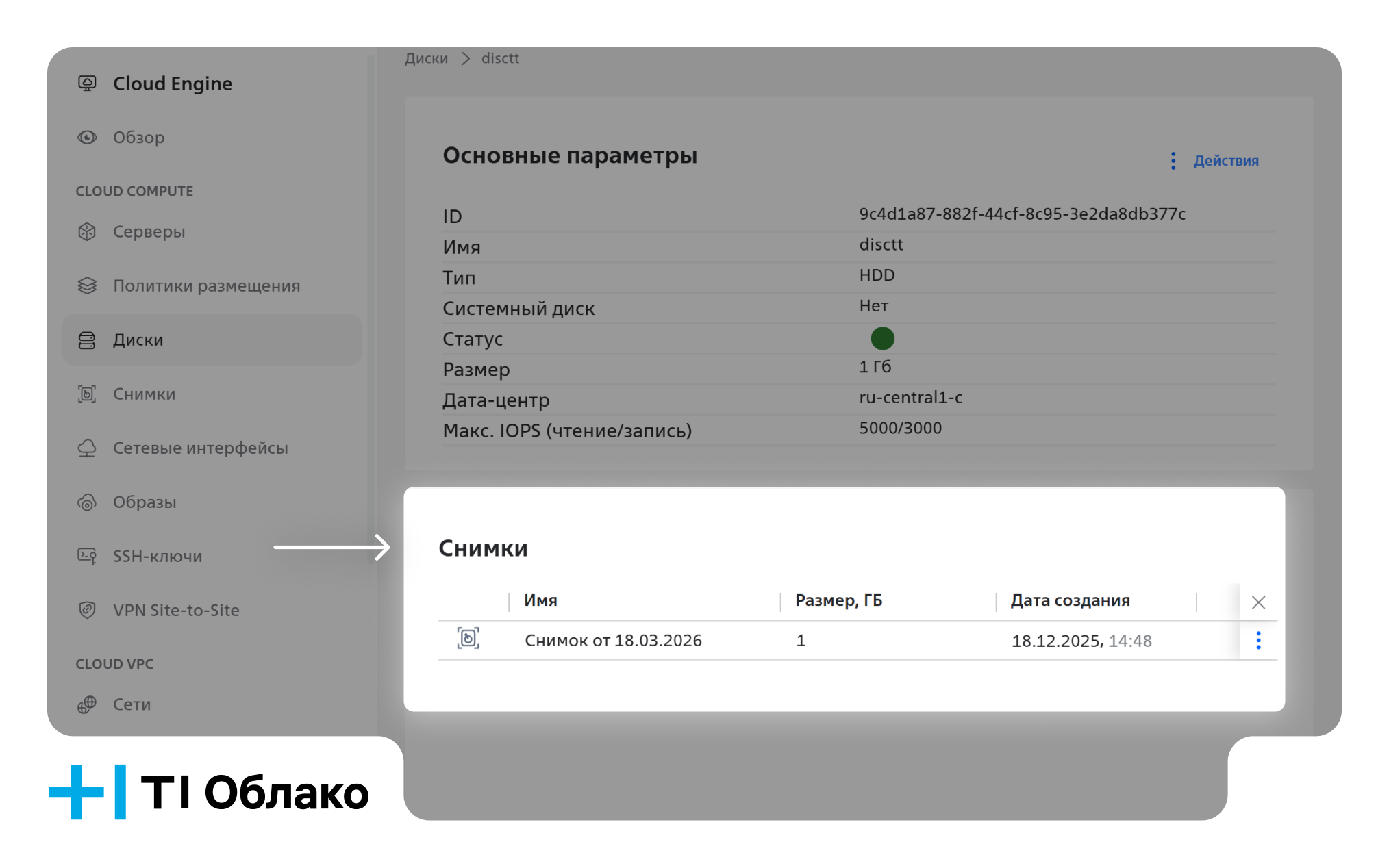Click the snapshot Снимок от 18.03.2026 name
The height and width of the screenshot is (868, 1389).
613,641
